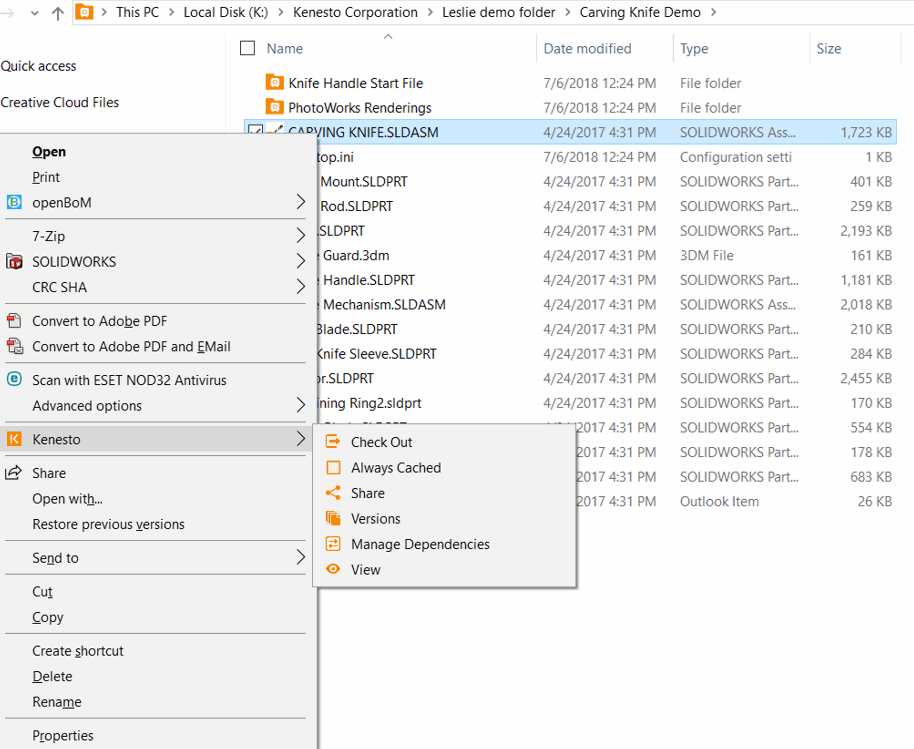Click the Kenesto drive icon in address bar

click(x=84, y=12)
